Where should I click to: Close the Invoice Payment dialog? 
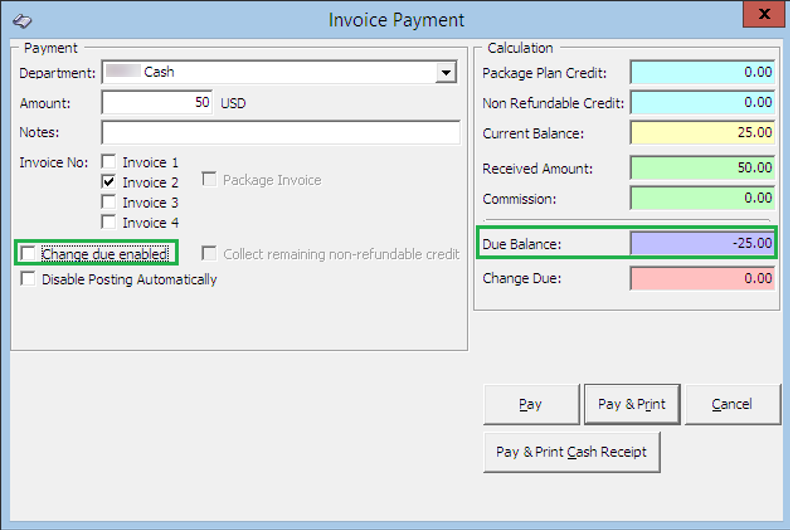click(764, 14)
